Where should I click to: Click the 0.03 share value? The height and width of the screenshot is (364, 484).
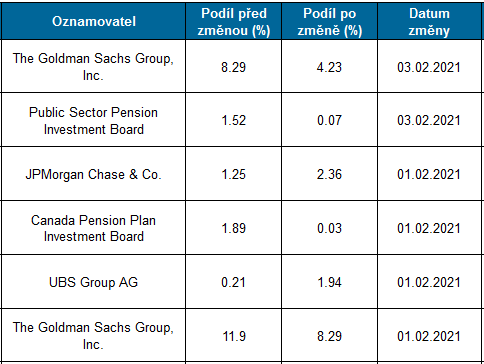pyautogui.click(x=329, y=228)
